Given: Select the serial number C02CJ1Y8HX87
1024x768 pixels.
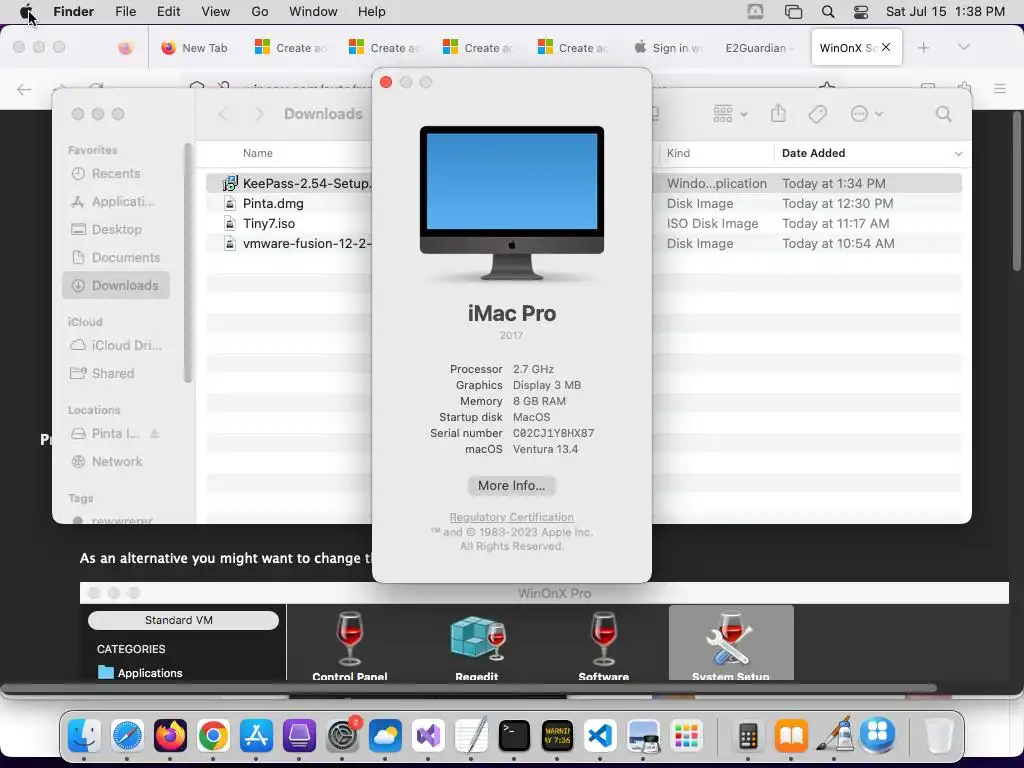Looking at the screenshot, I should 553,433.
